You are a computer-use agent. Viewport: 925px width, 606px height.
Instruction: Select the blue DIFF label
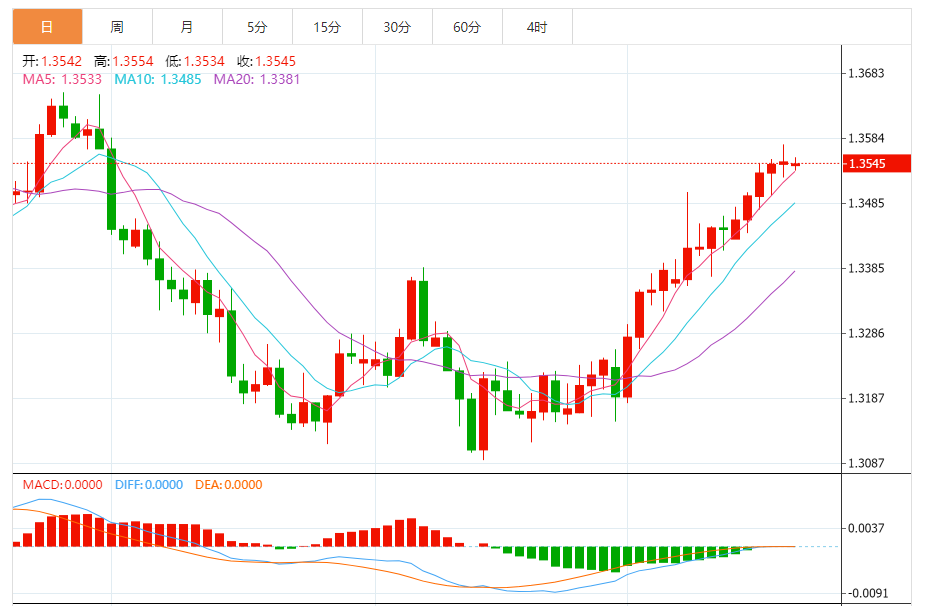coord(147,485)
